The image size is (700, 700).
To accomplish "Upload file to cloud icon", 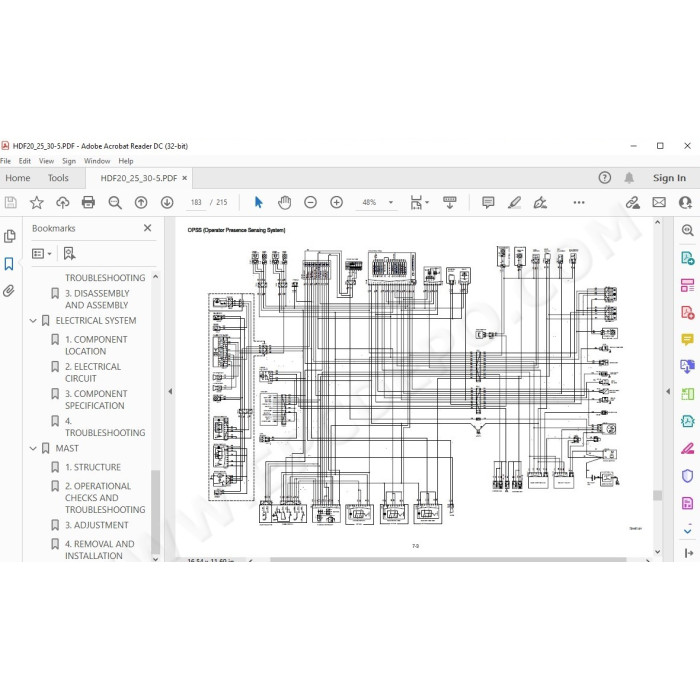I will pyautogui.click(x=62, y=203).
